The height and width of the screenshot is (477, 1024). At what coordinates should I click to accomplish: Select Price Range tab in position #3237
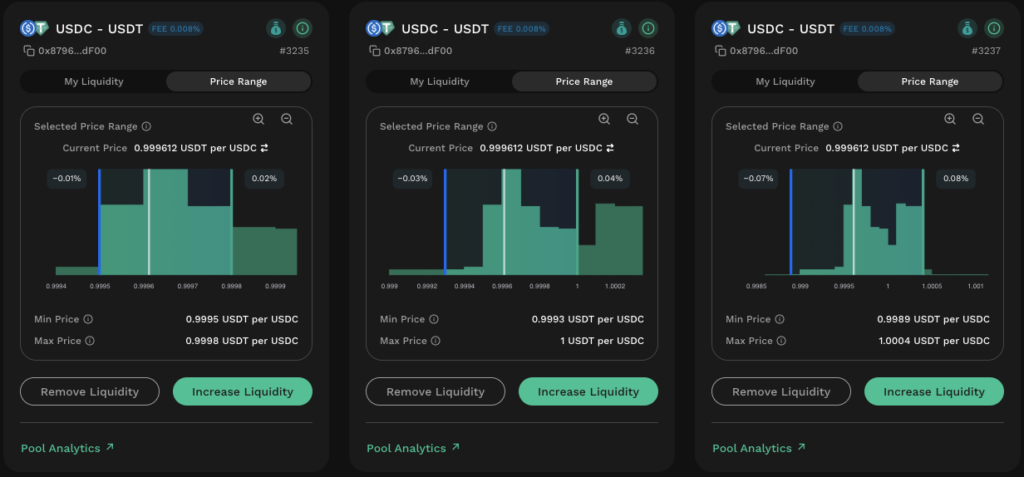click(x=930, y=82)
